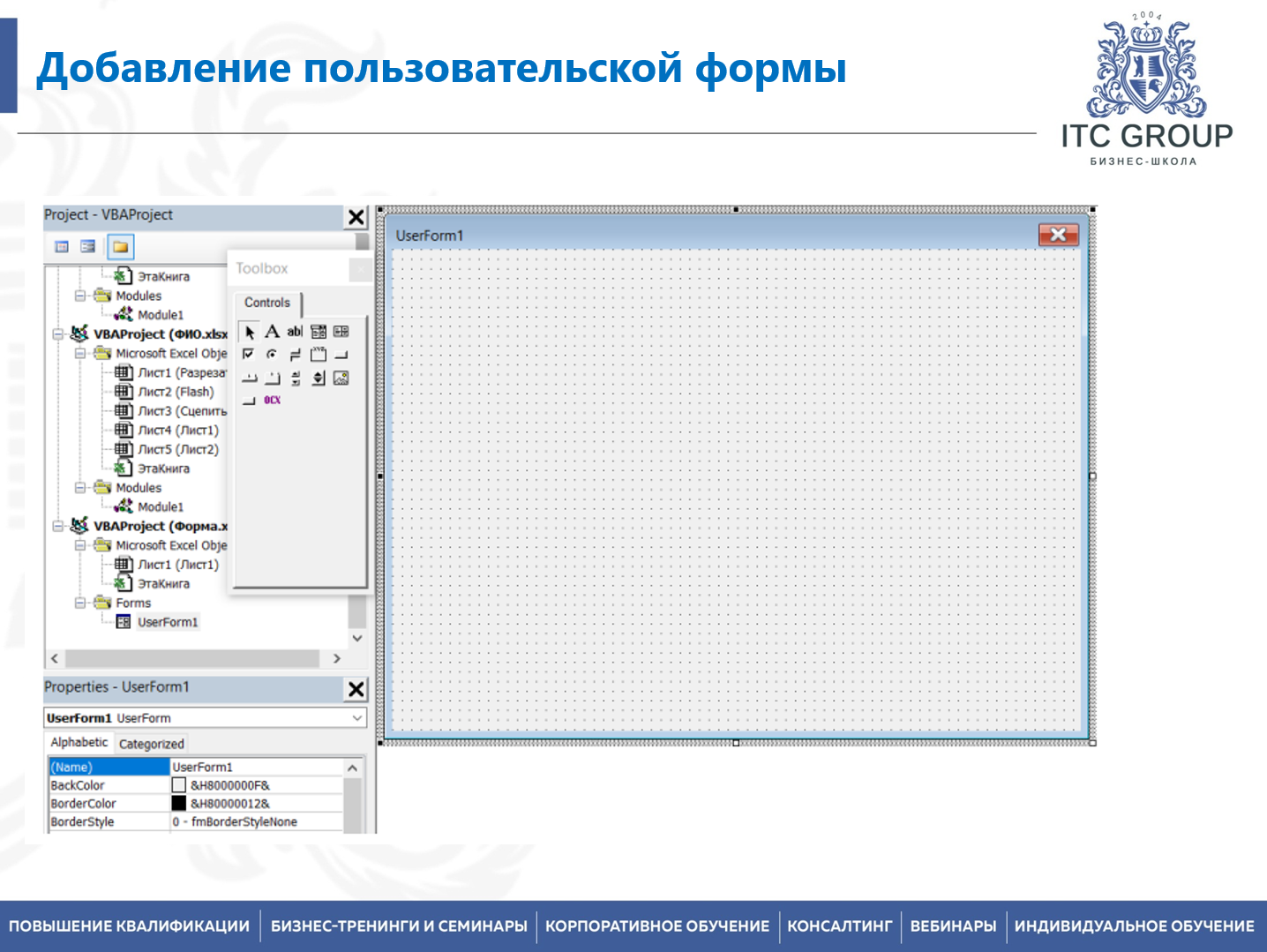The height and width of the screenshot is (952, 1267).
Task: Pick the TextBox control tool
Action: (x=295, y=332)
